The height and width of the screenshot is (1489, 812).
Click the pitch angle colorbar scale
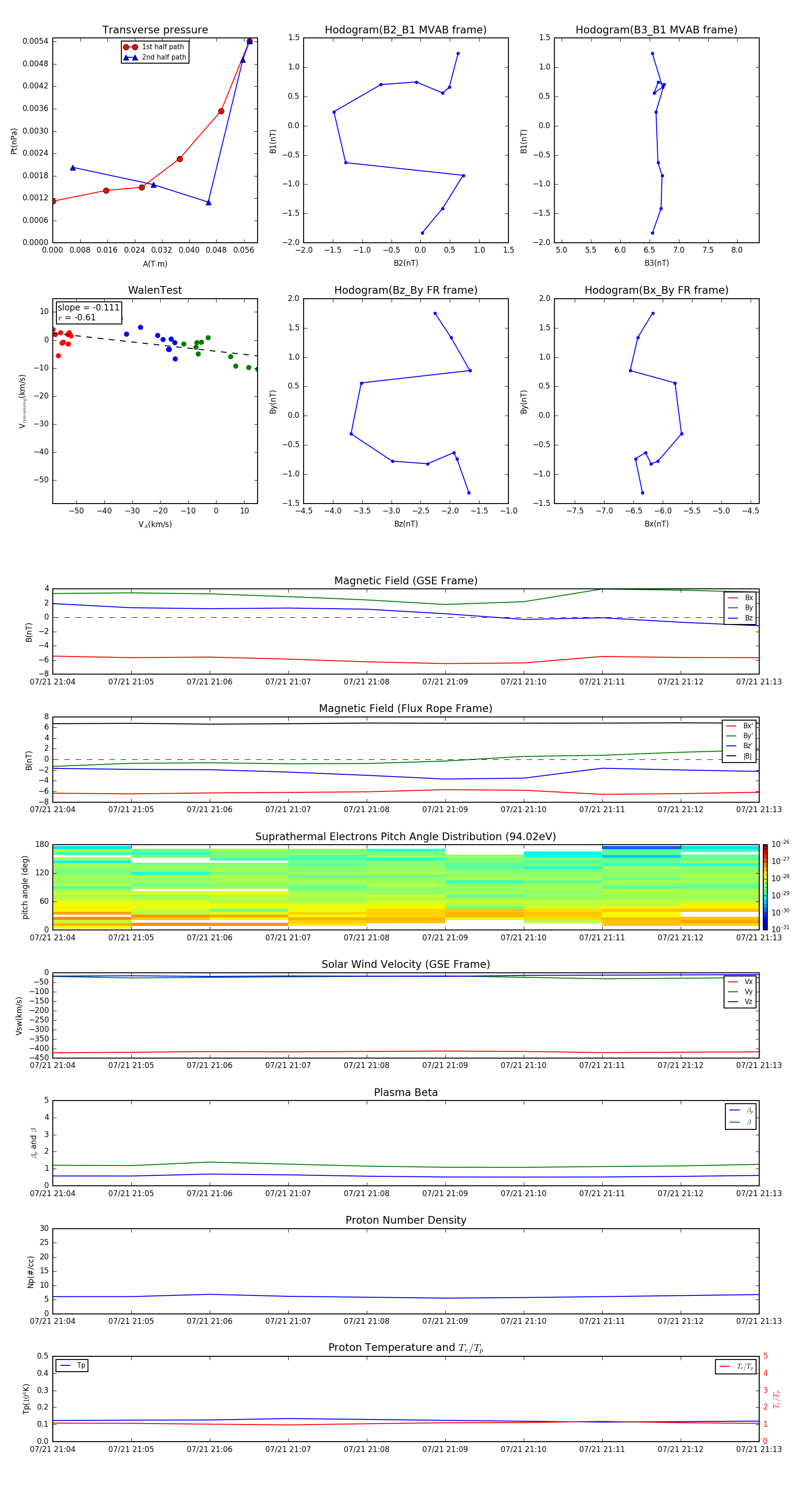pyautogui.click(x=765, y=887)
